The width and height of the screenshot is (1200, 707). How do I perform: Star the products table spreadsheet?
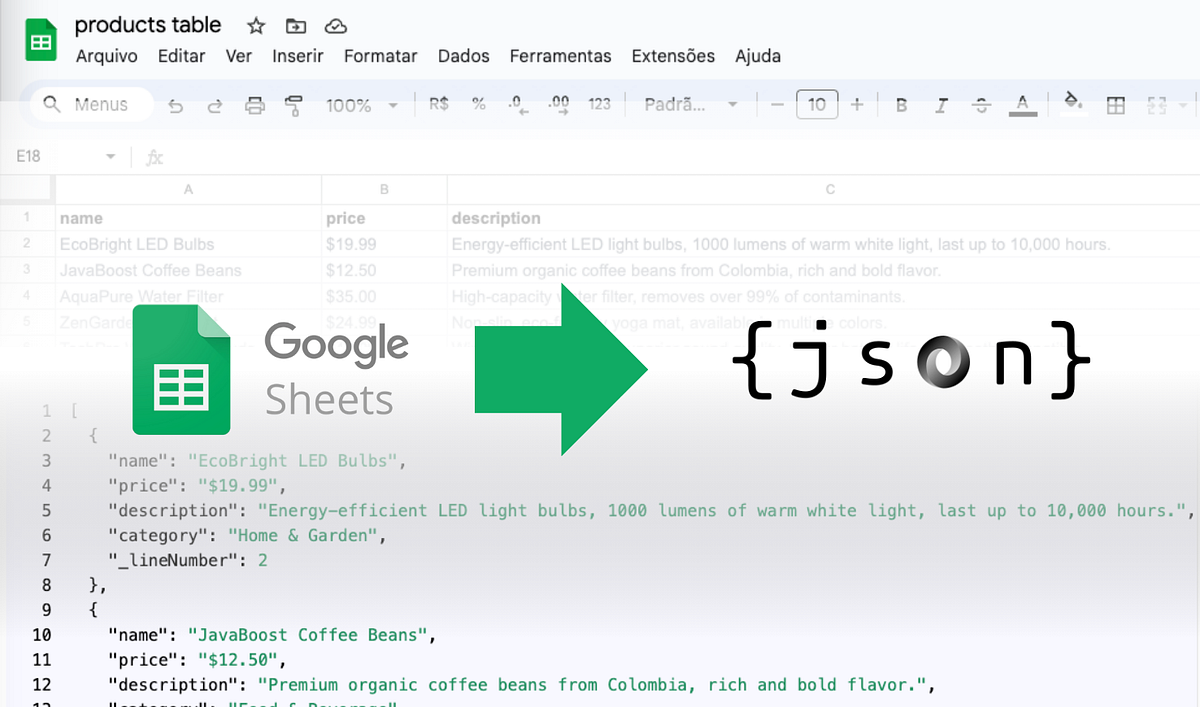coord(255,25)
